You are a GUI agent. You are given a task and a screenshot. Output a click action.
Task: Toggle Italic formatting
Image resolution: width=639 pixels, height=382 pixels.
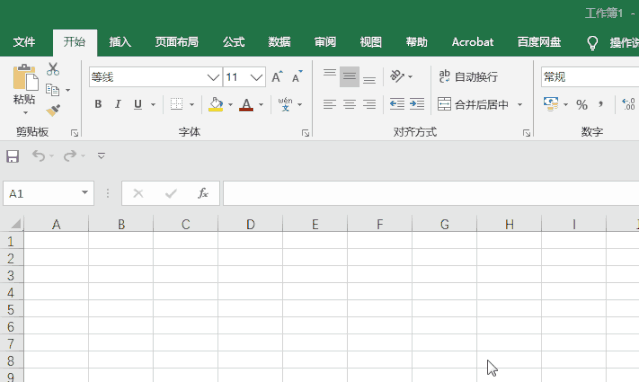coord(118,104)
